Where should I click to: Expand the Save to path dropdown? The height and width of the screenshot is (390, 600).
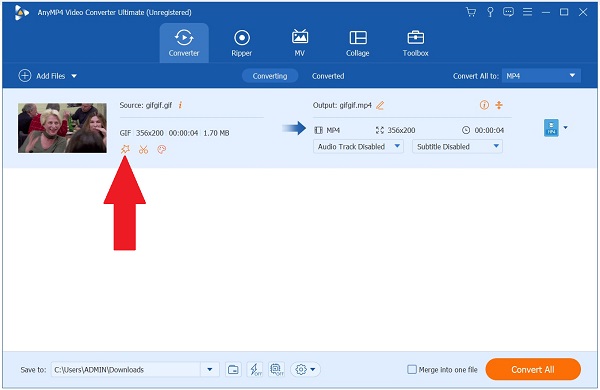210,369
